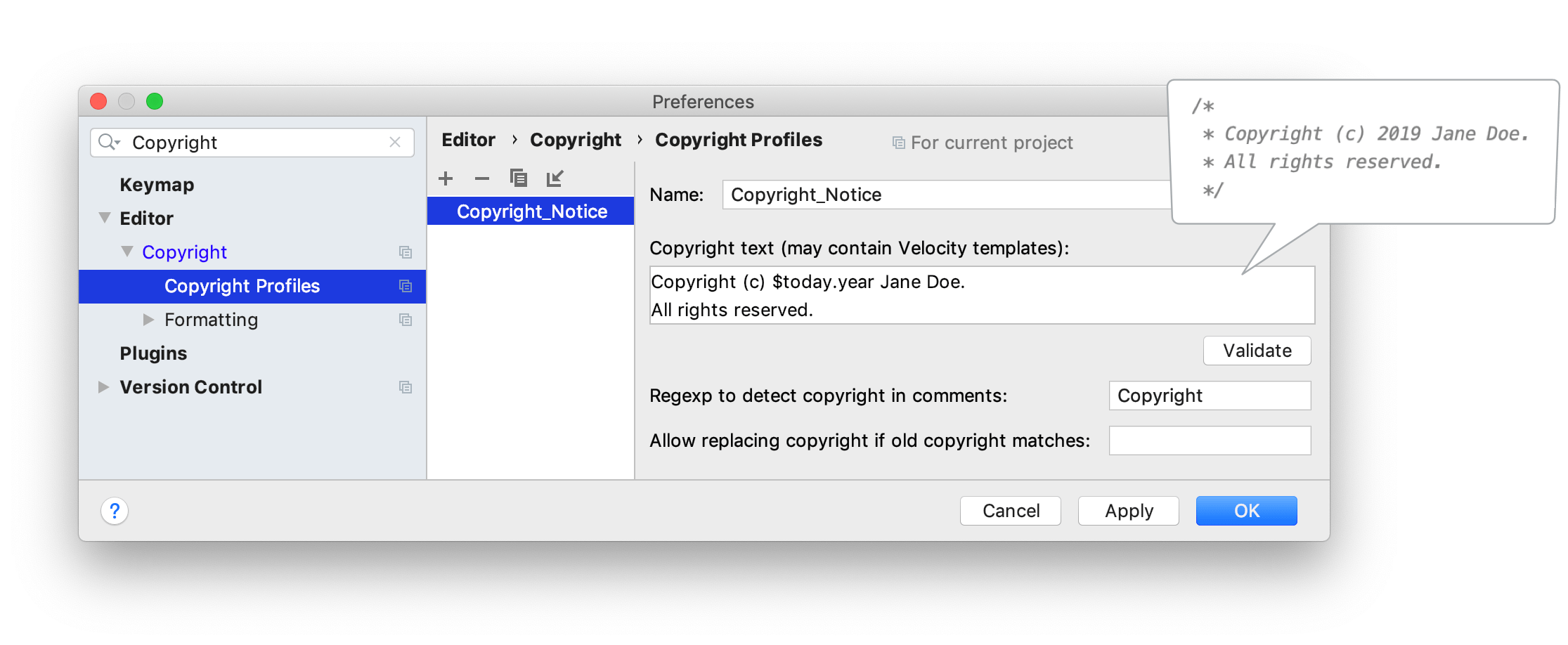Clear the Copyright search field
1568x645 pixels.
coord(395,142)
